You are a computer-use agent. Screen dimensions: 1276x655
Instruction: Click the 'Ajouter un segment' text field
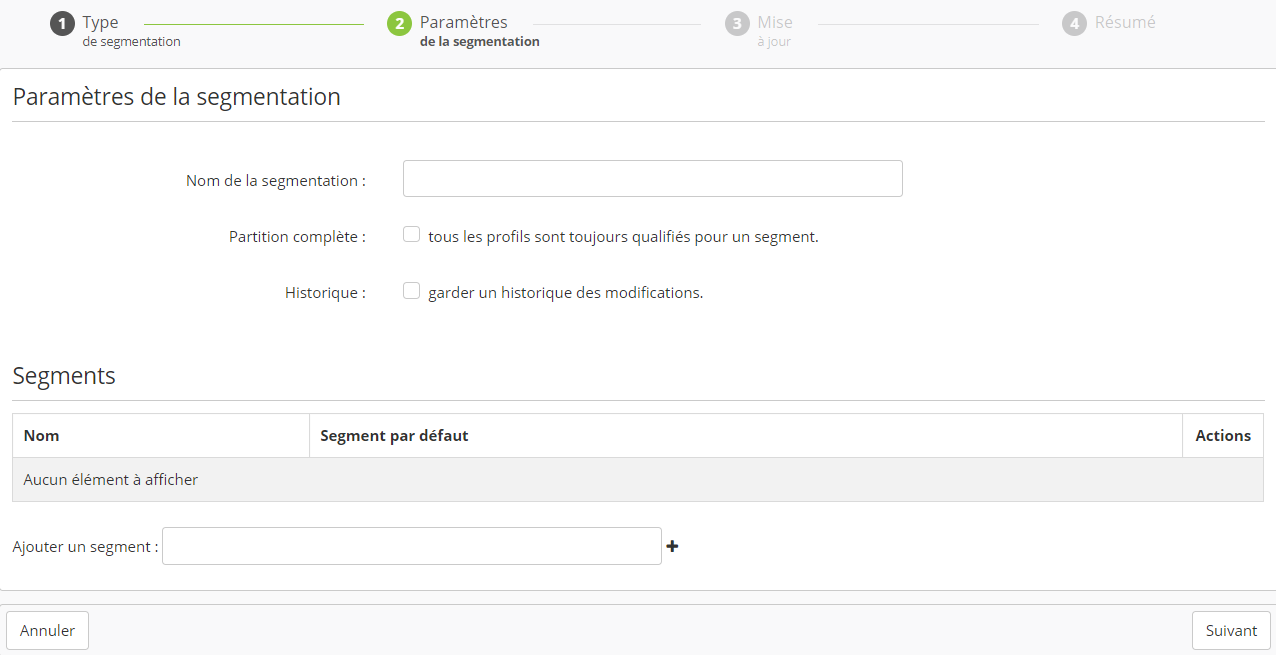pos(411,546)
